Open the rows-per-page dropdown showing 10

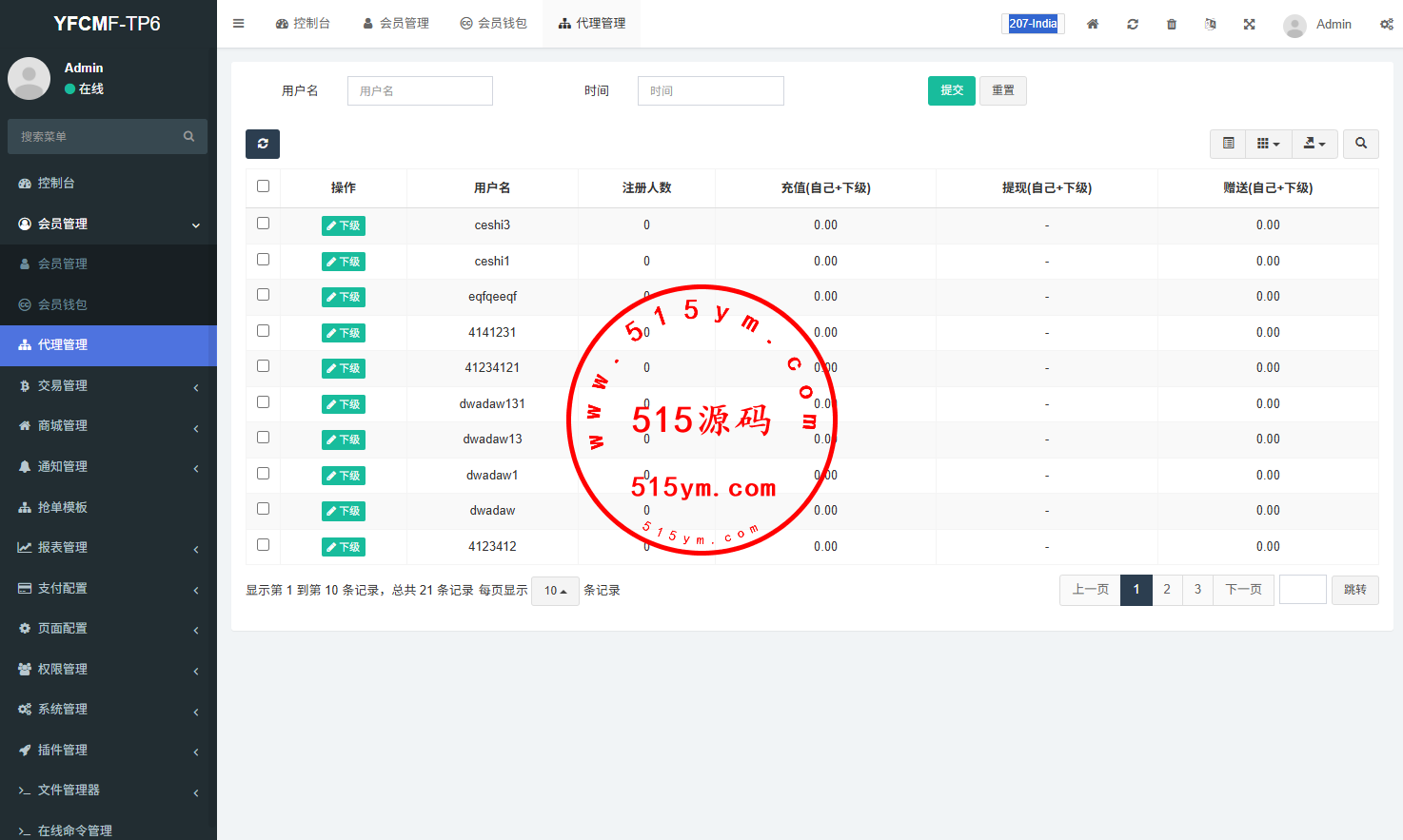[x=555, y=591]
